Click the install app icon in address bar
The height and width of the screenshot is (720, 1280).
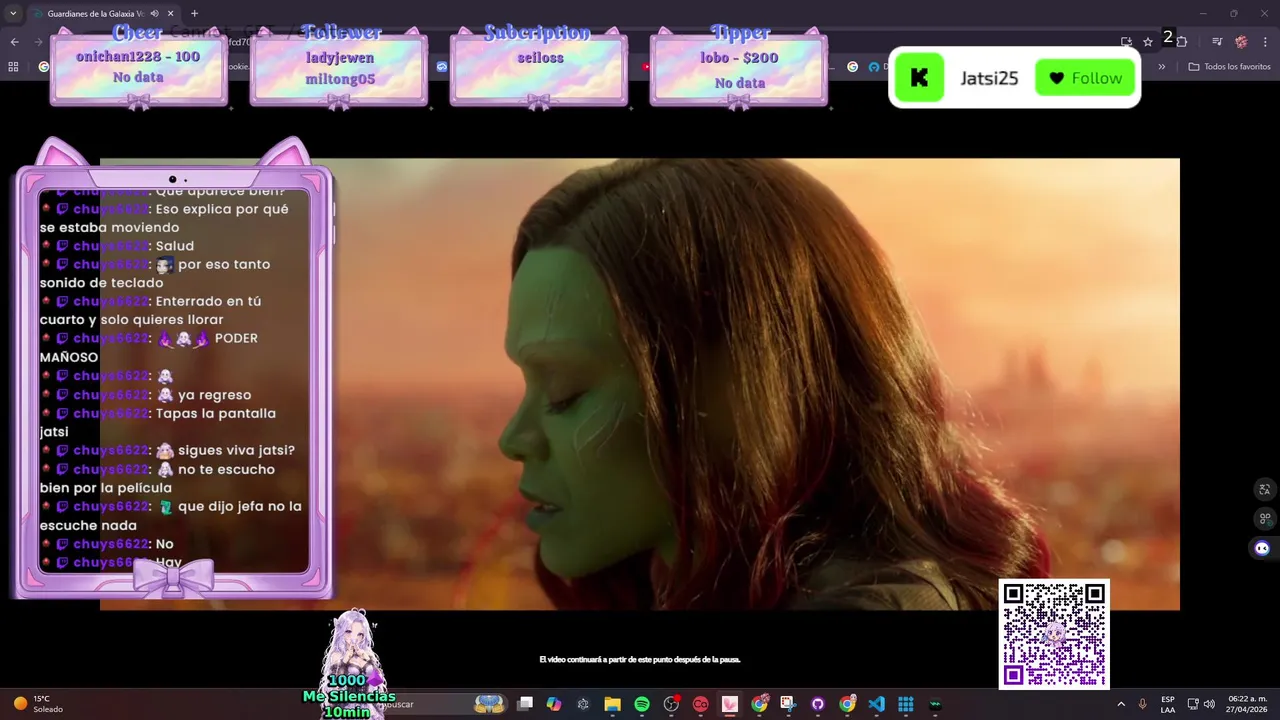pyautogui.click(x=1126, y=42)
